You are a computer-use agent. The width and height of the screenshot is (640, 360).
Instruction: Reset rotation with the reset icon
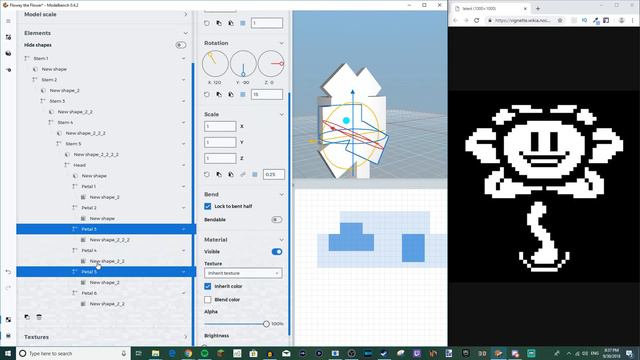(207, 94)
